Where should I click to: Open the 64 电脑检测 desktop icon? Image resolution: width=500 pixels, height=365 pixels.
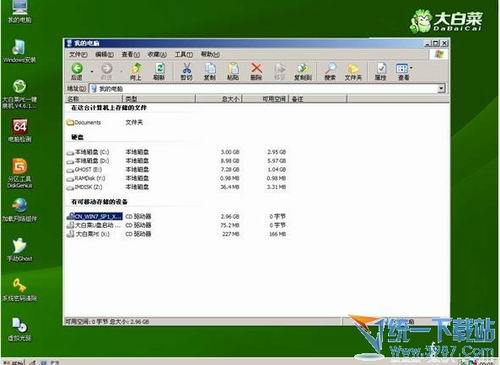point(20,130)
